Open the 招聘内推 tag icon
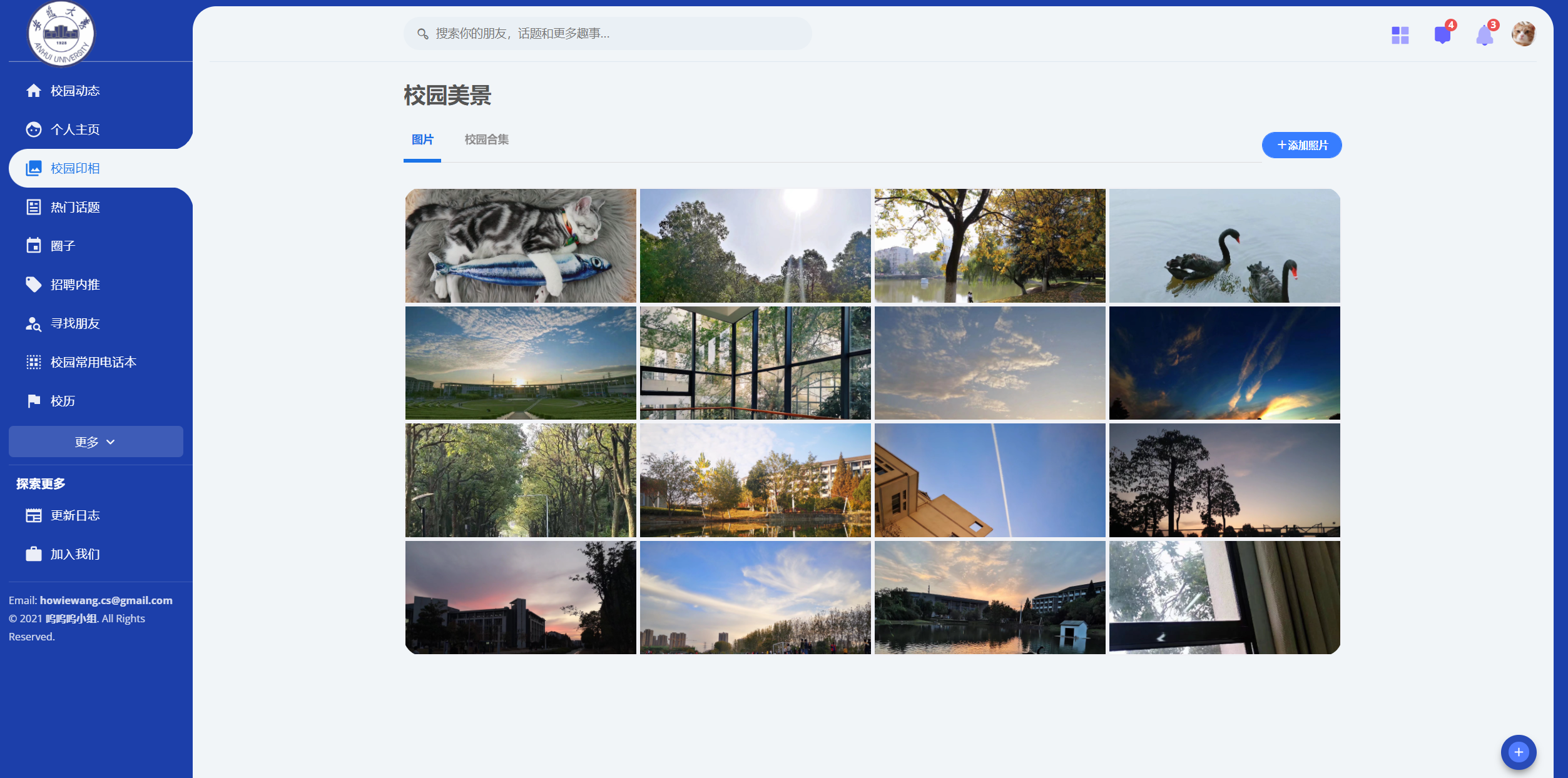 click(34, 285)
